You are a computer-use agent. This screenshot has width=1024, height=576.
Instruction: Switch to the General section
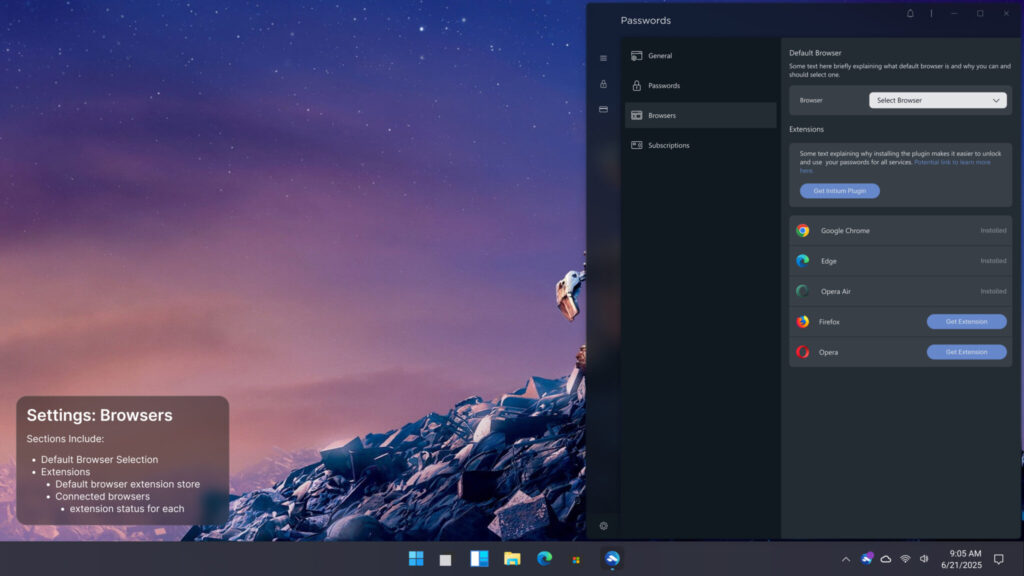(659, 55)
